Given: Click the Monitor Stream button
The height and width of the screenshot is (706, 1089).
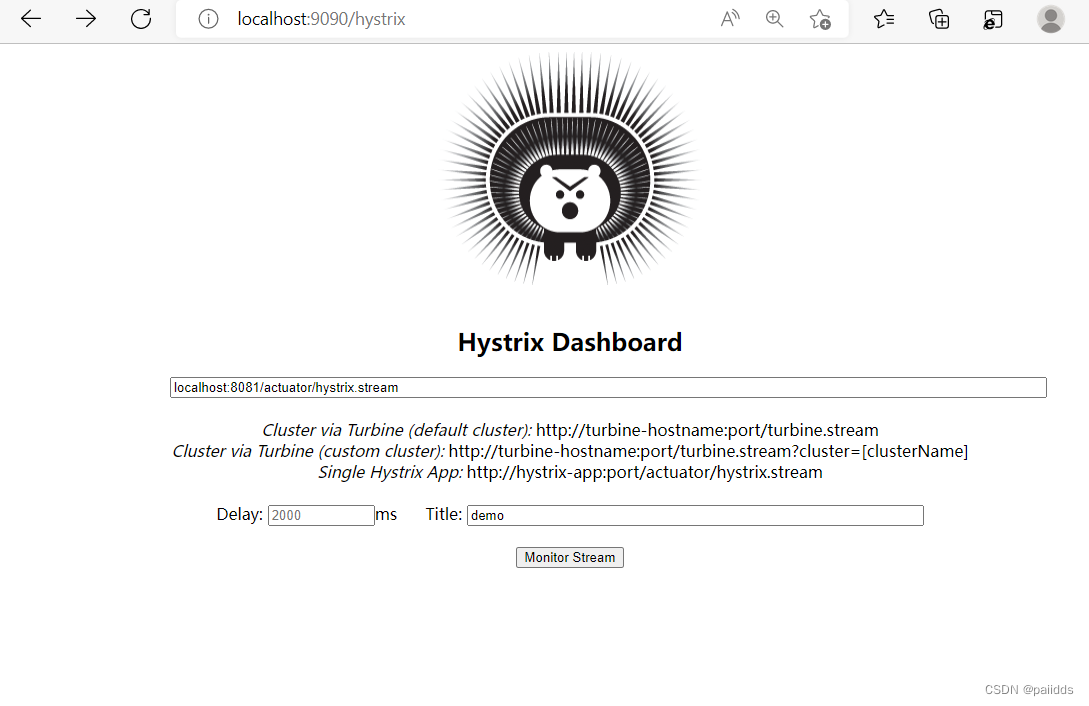Looking at the screenshot, I should click(x=570, y=557).
